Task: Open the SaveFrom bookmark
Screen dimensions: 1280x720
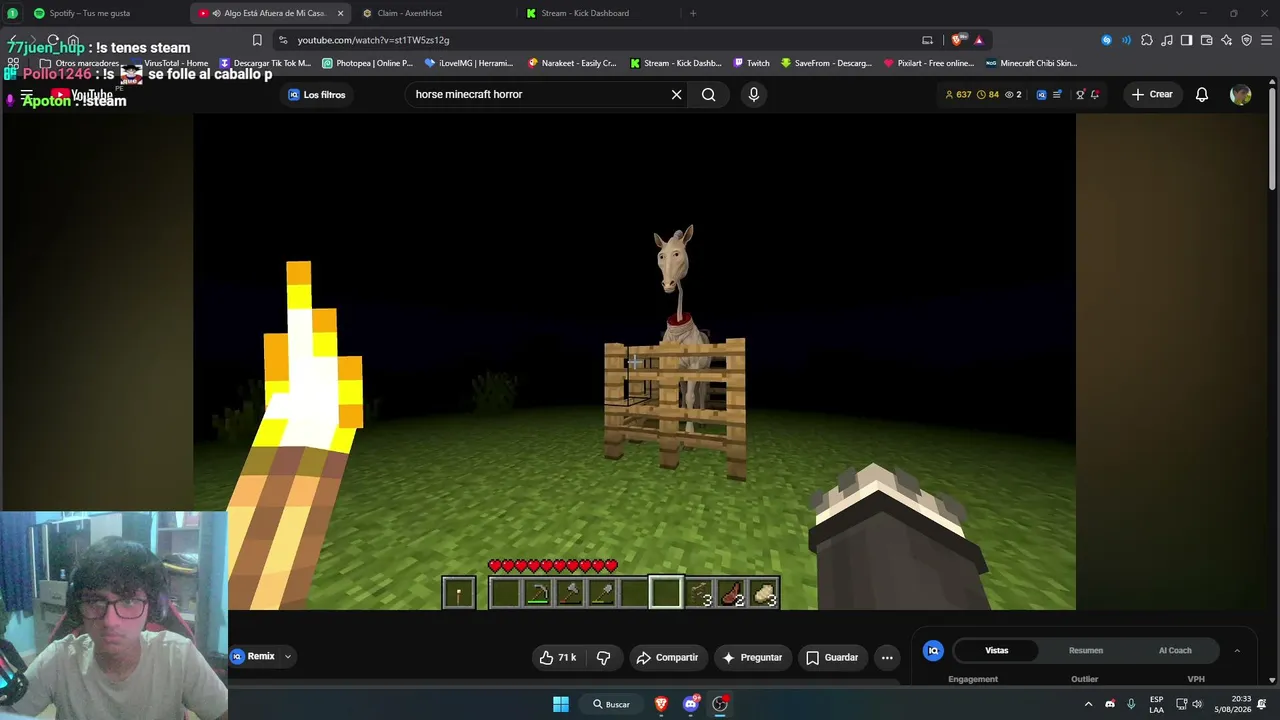Action: point(827,63)
